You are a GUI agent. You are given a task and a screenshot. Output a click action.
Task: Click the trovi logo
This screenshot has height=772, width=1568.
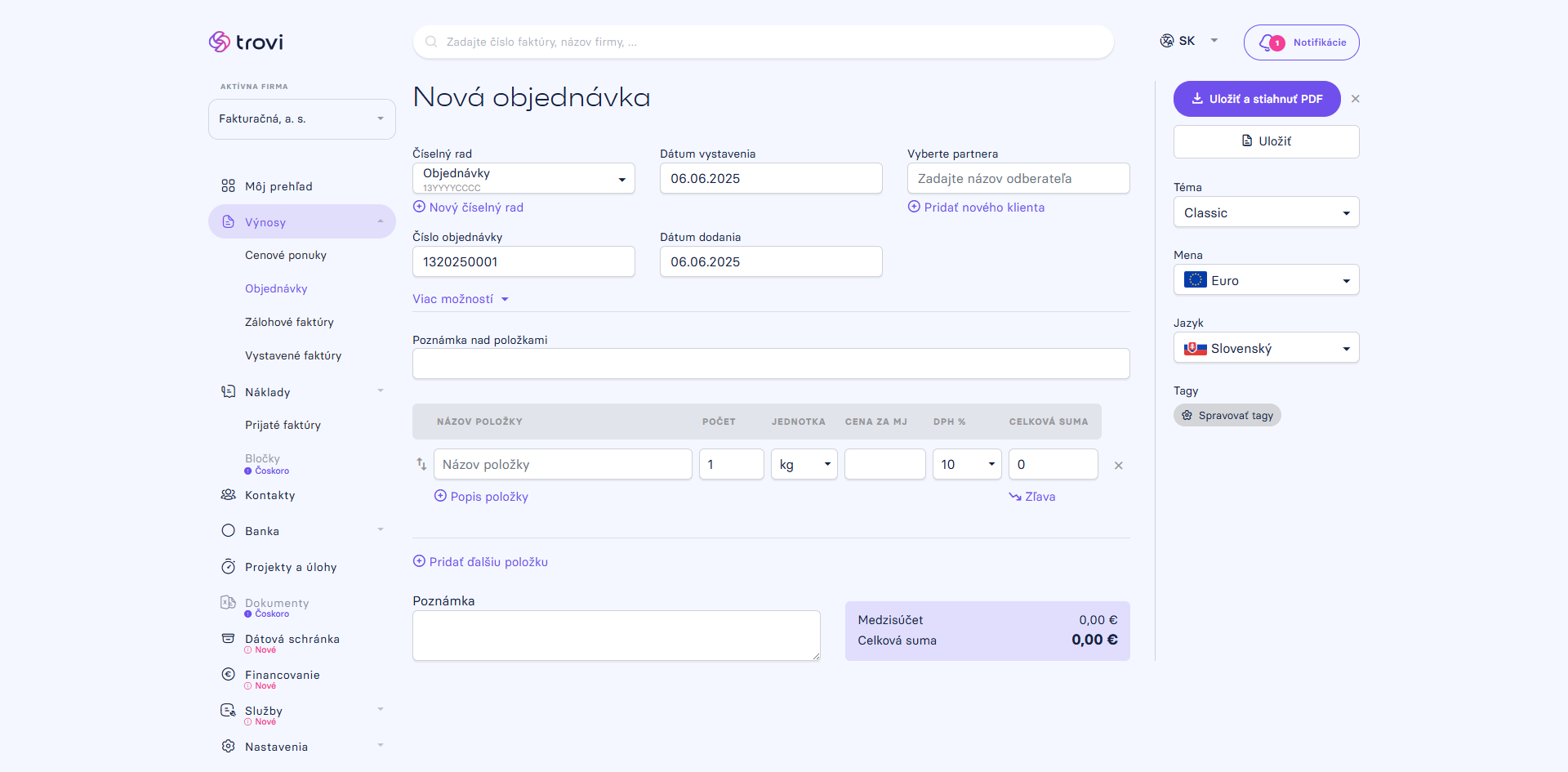tap(246, 42)
